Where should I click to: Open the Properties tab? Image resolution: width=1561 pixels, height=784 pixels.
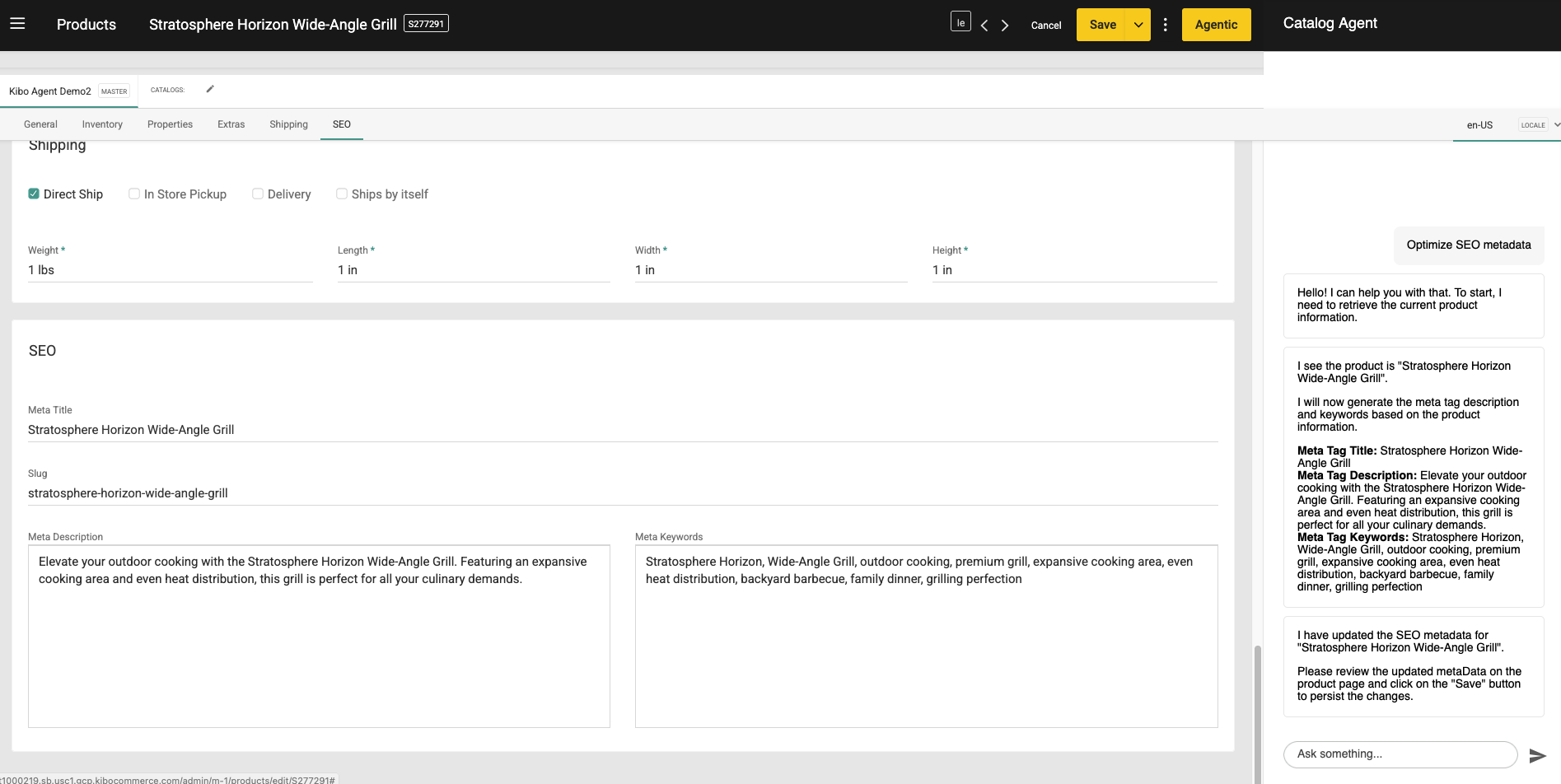tap(170, 124)
